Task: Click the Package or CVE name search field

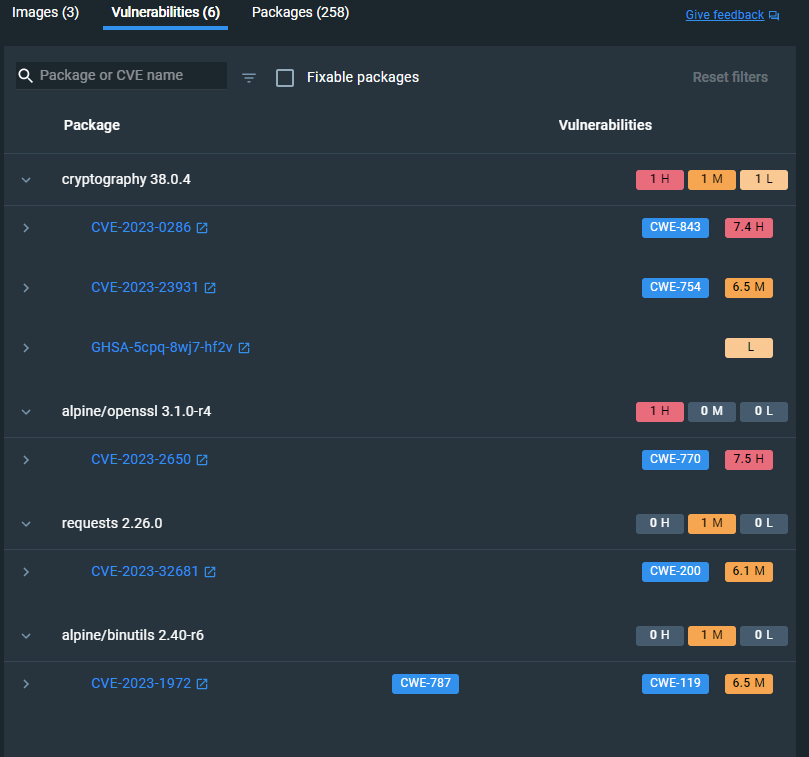Action: pyautogui.click(x=120, y=75)
